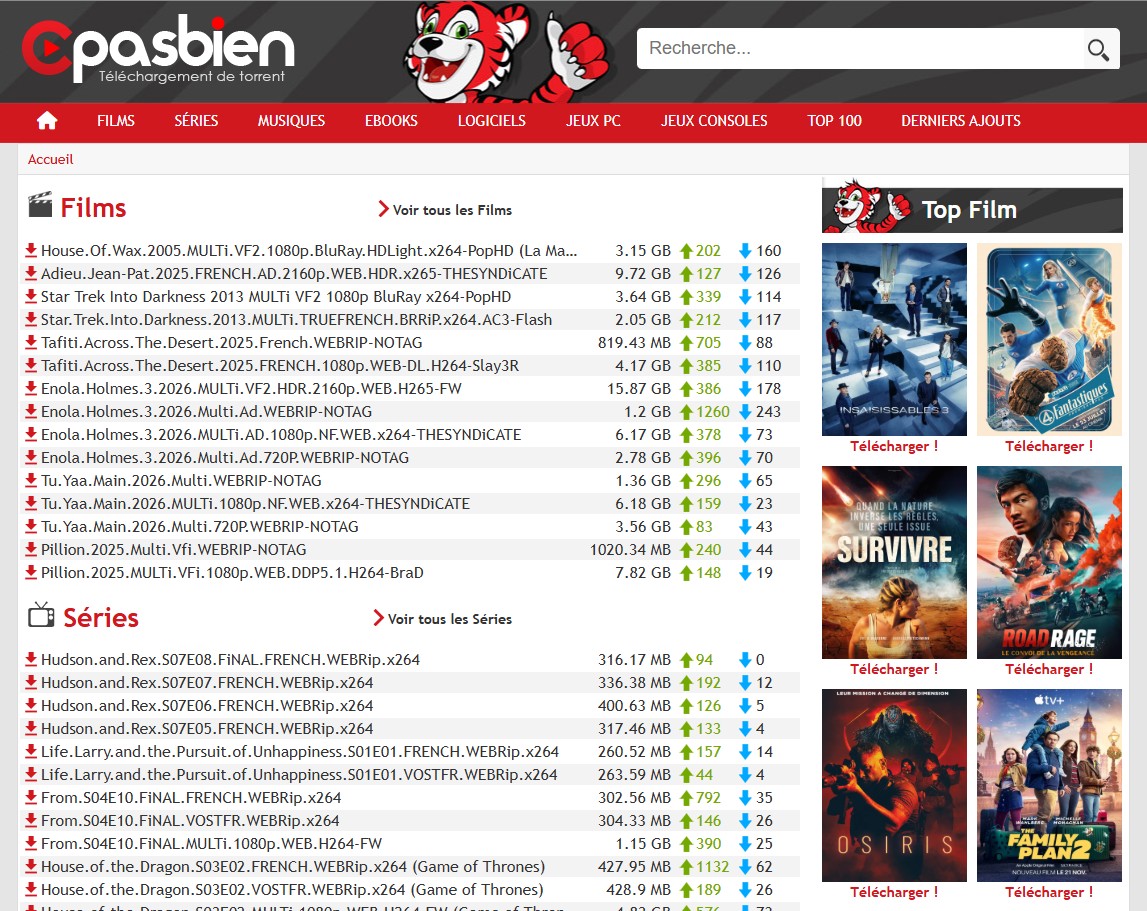Click Télécharger under Family Plan 2 poster
This screenshot has height=911, width=1147.
1049,893
